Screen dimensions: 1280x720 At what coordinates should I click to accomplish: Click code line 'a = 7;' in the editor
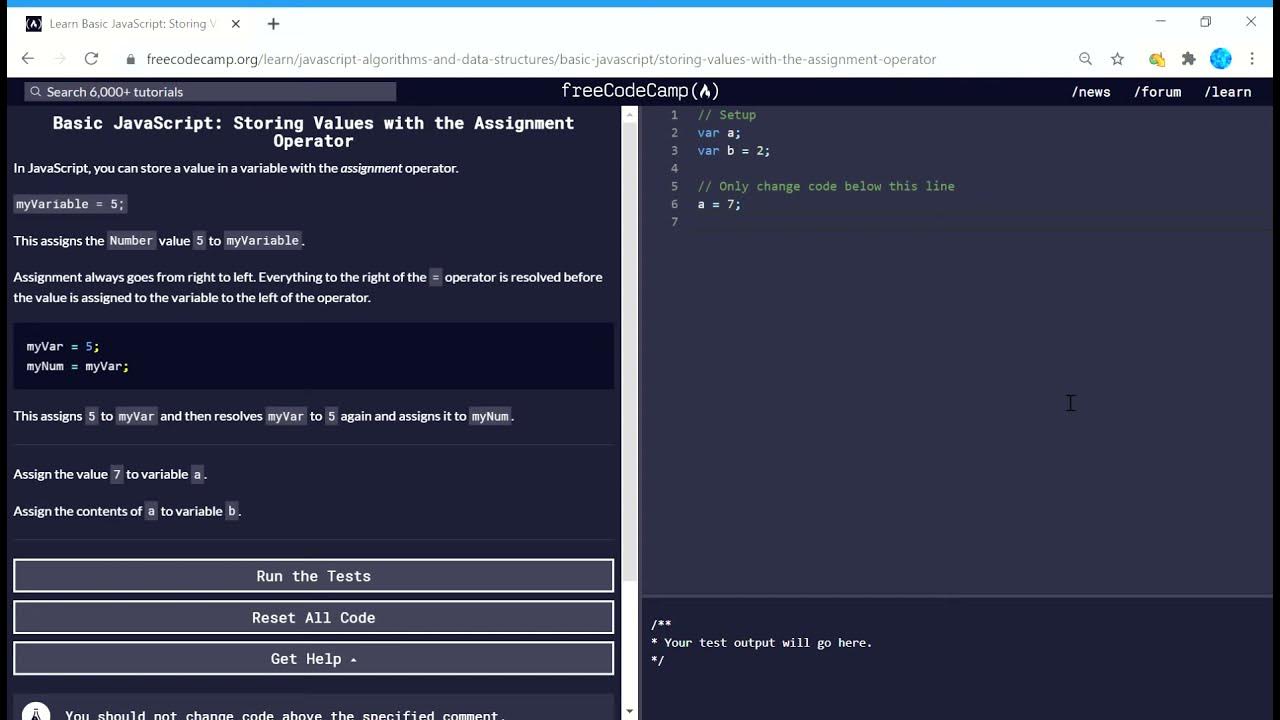[719, 204]
